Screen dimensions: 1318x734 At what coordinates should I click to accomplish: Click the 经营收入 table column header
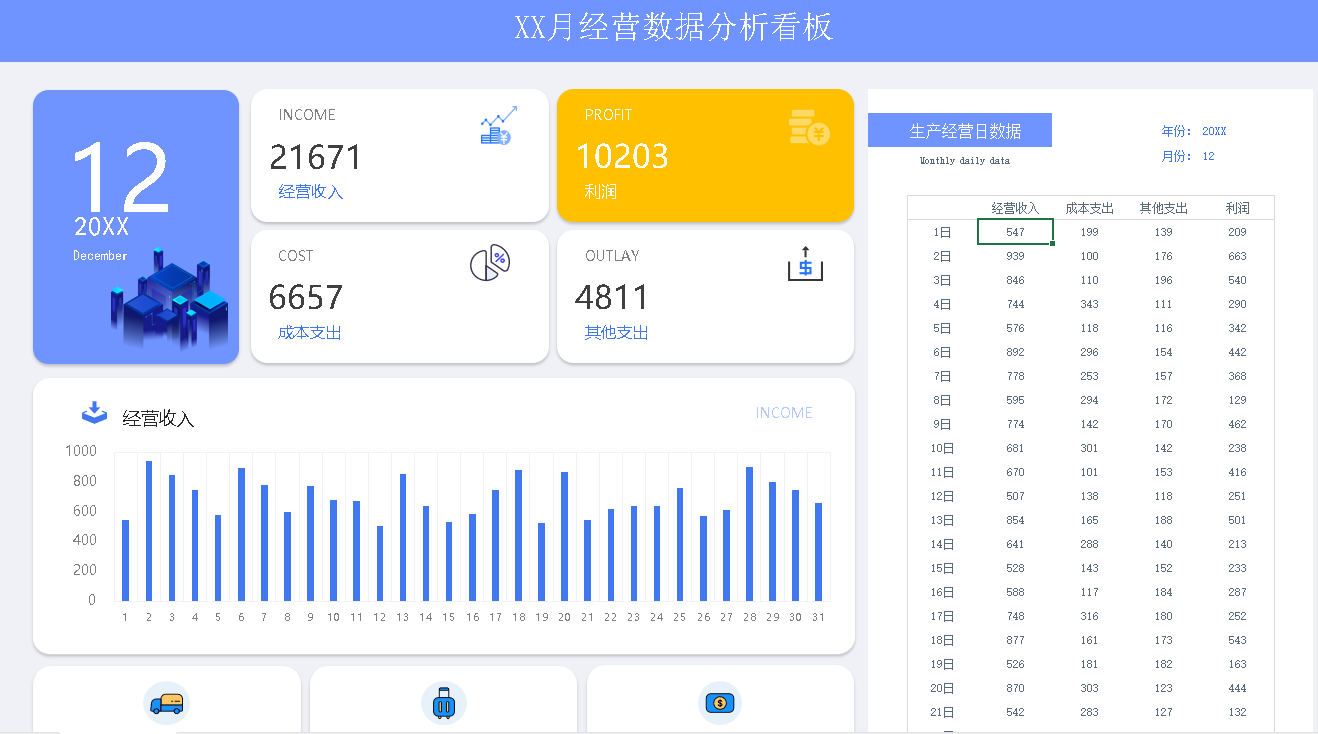coord(1015,208)
